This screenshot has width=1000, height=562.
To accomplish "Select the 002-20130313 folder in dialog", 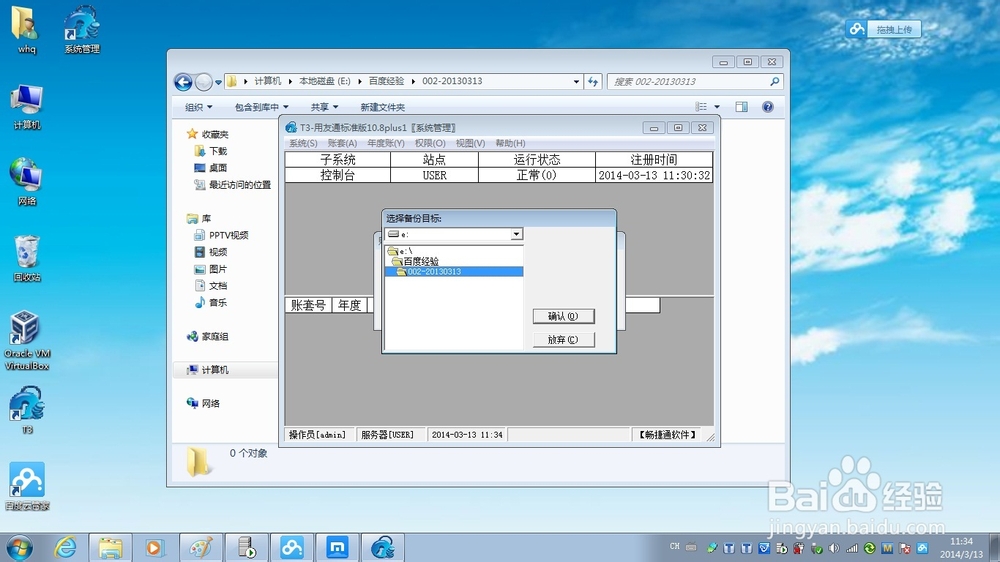I will (454, 272).
